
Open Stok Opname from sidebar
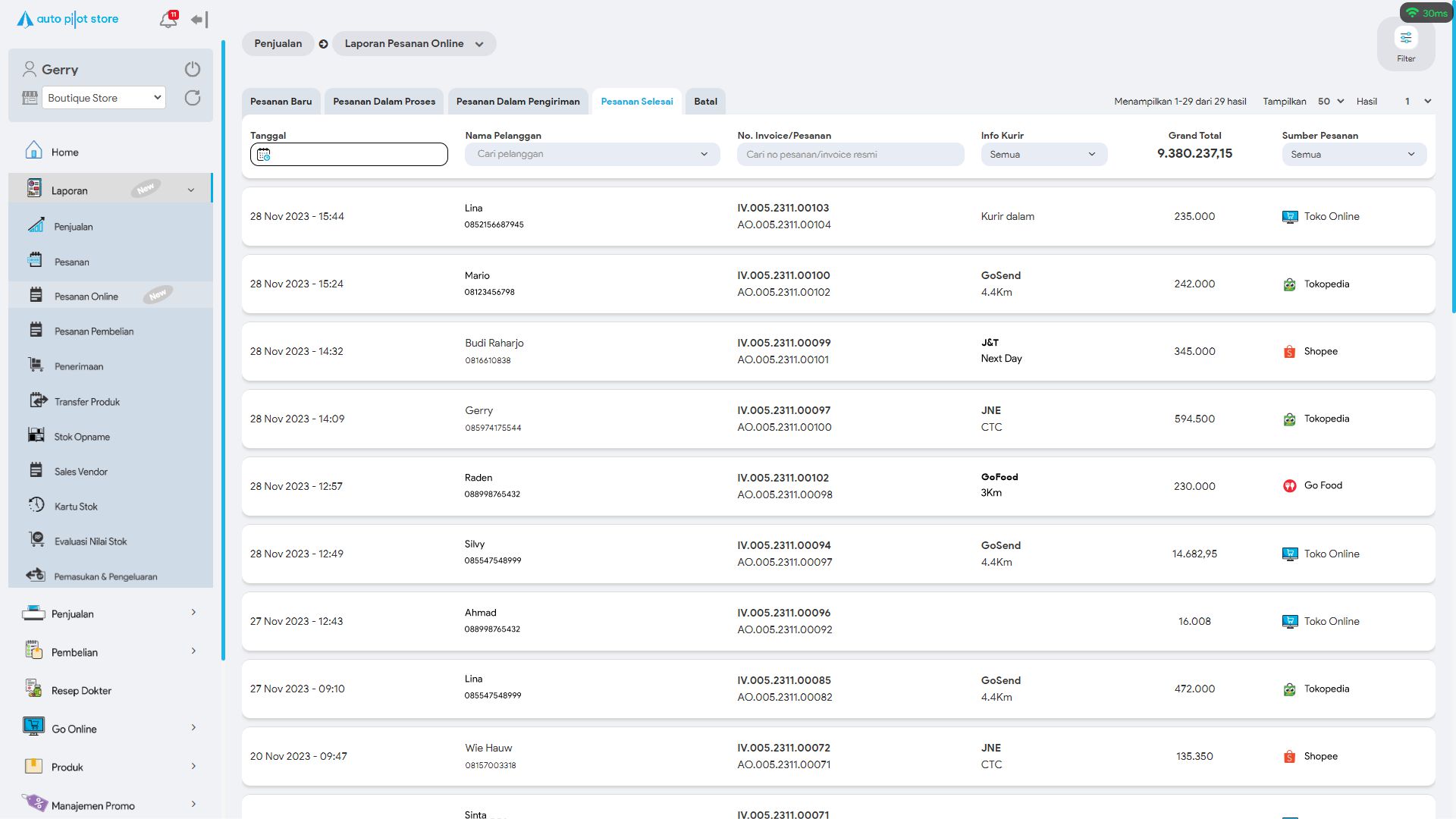[x=82, y=437]
